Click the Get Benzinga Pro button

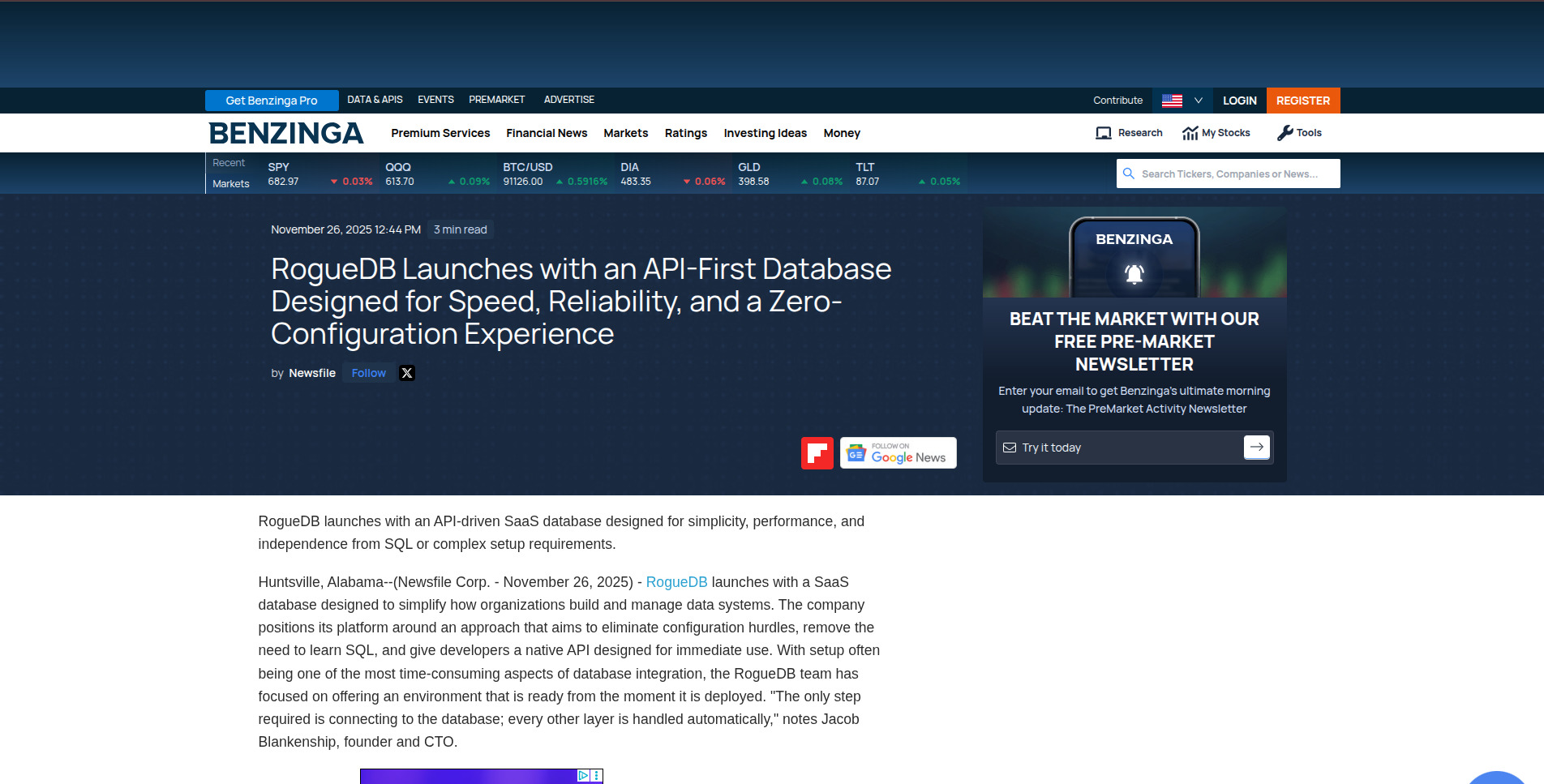tap(271, 100)
